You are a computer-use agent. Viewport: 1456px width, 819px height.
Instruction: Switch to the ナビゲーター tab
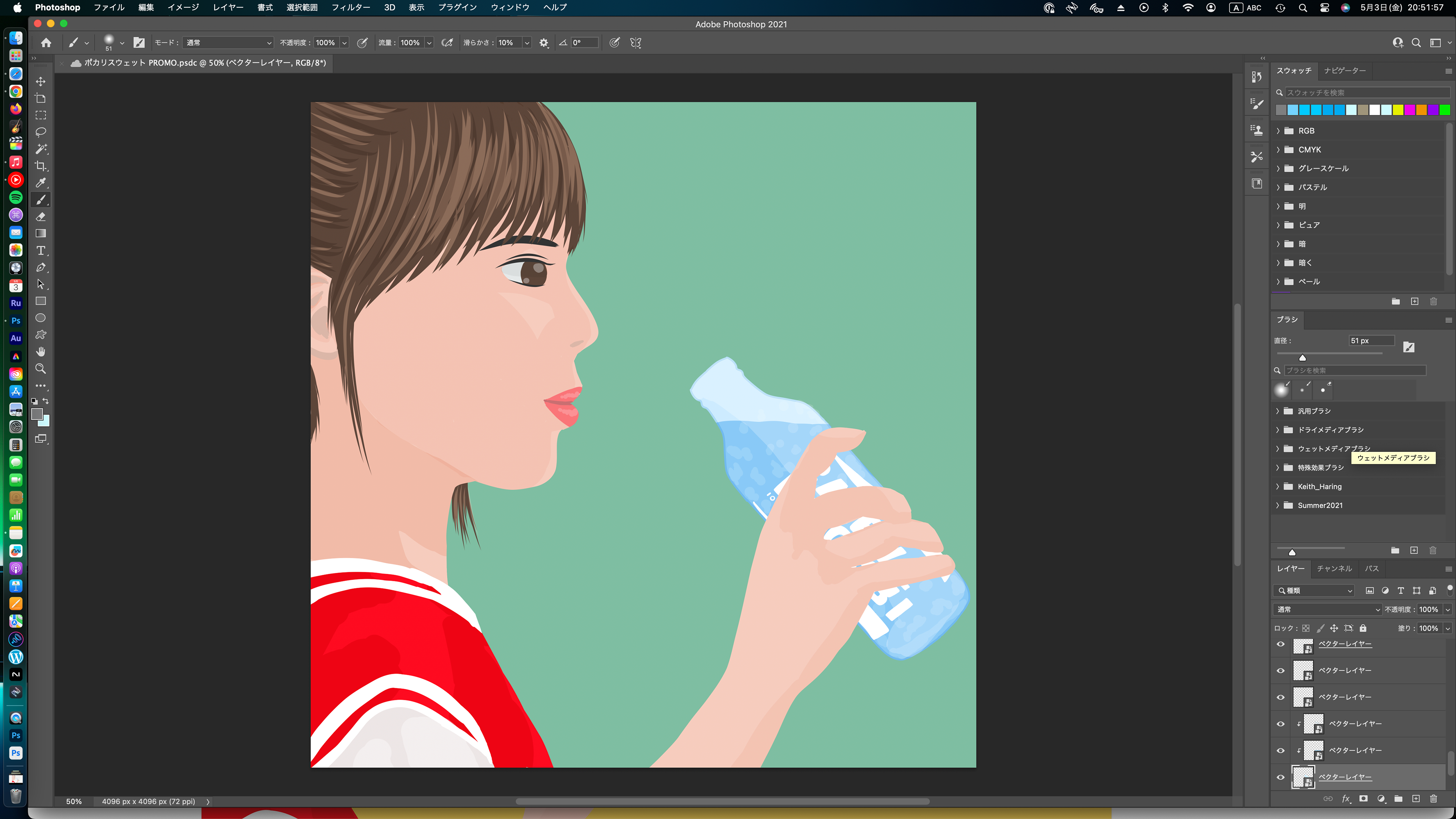pyautogui.click(x=1345, y=71)
